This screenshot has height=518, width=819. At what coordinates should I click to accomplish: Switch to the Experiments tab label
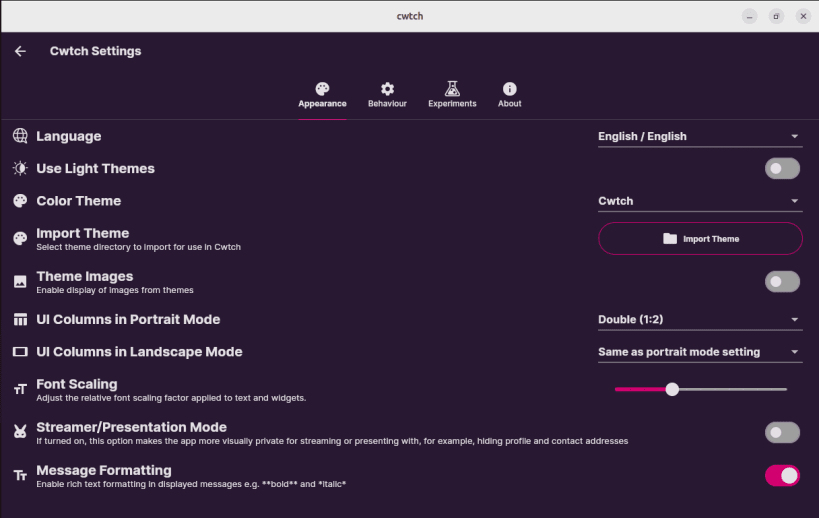click(452, 104)
